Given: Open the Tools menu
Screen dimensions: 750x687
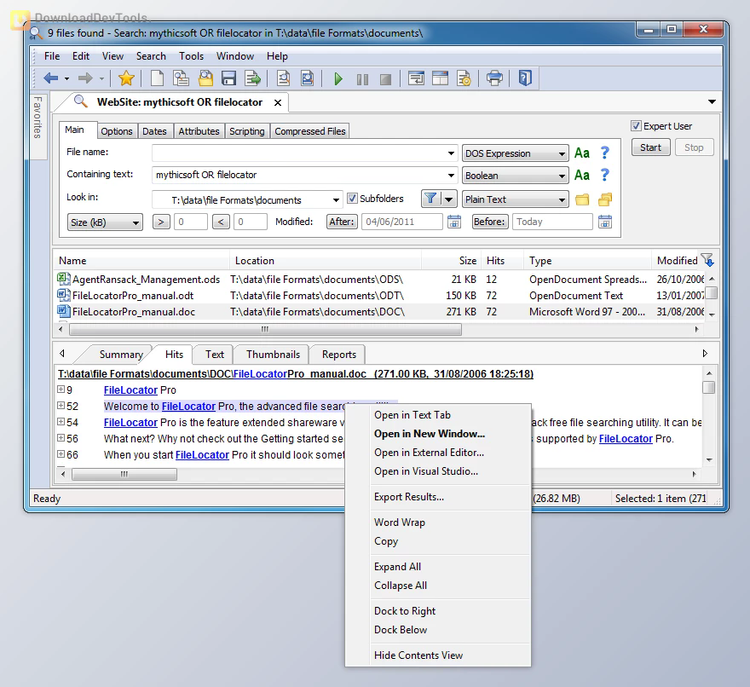Looking at the screenshot, I should click(191, 56).
